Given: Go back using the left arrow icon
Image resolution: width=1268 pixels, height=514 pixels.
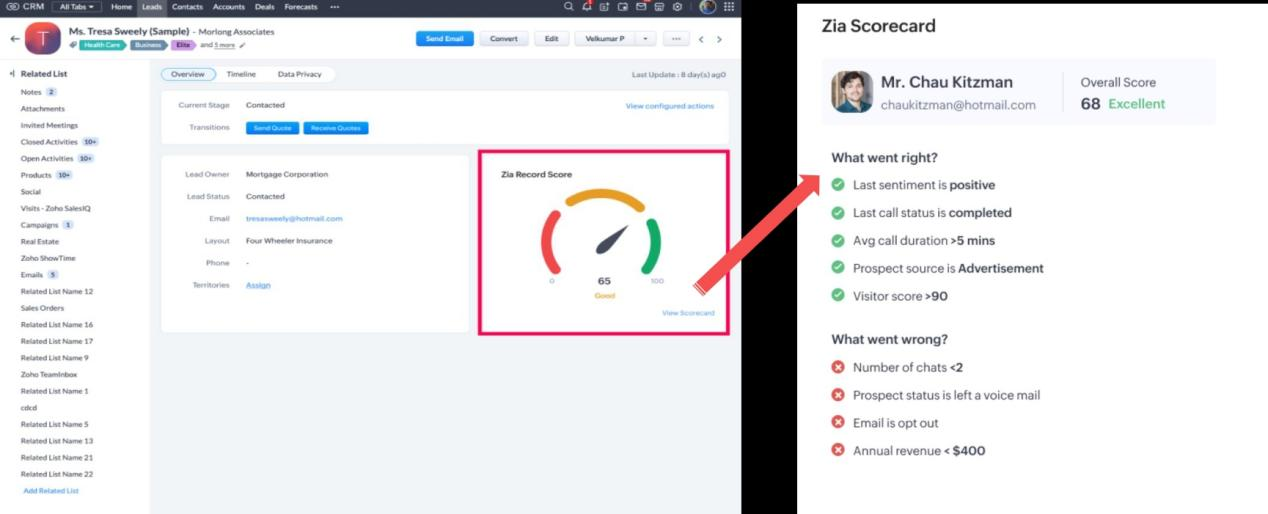Looking at the screenshot, I should 14,39.
